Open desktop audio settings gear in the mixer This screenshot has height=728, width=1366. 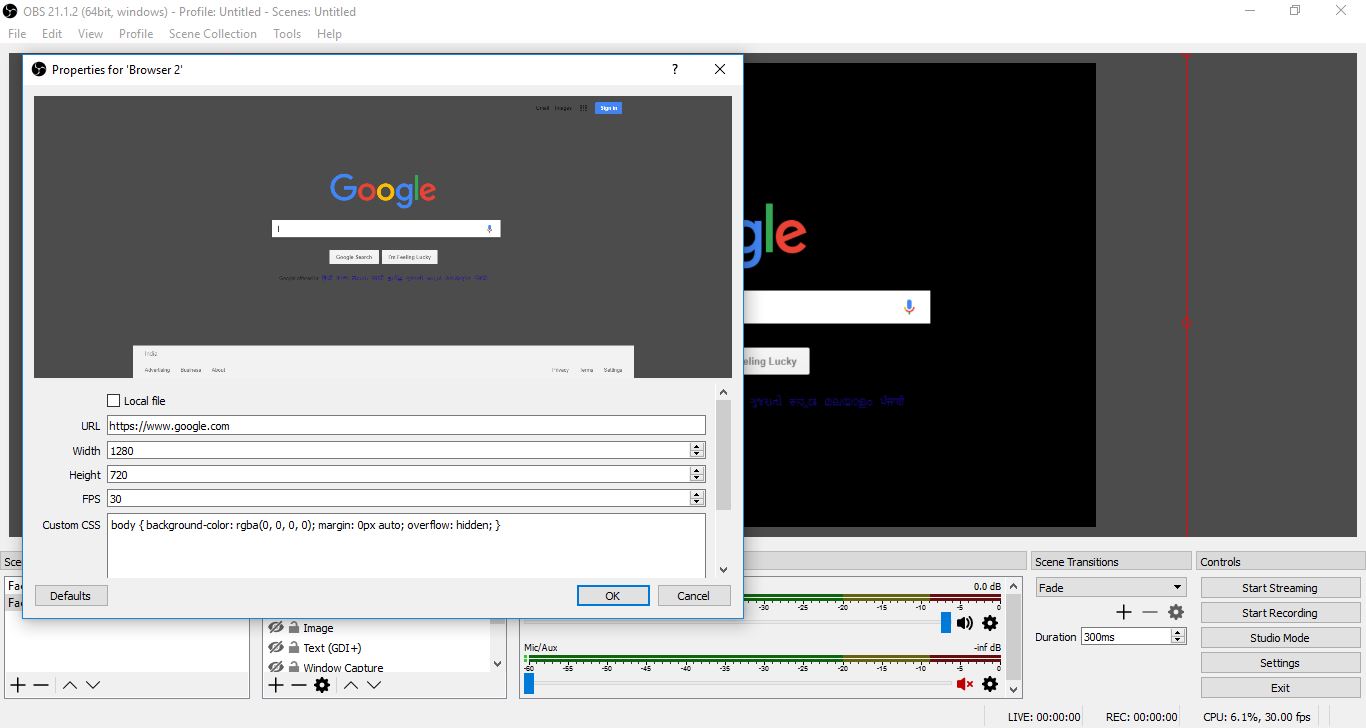point(990,623)
